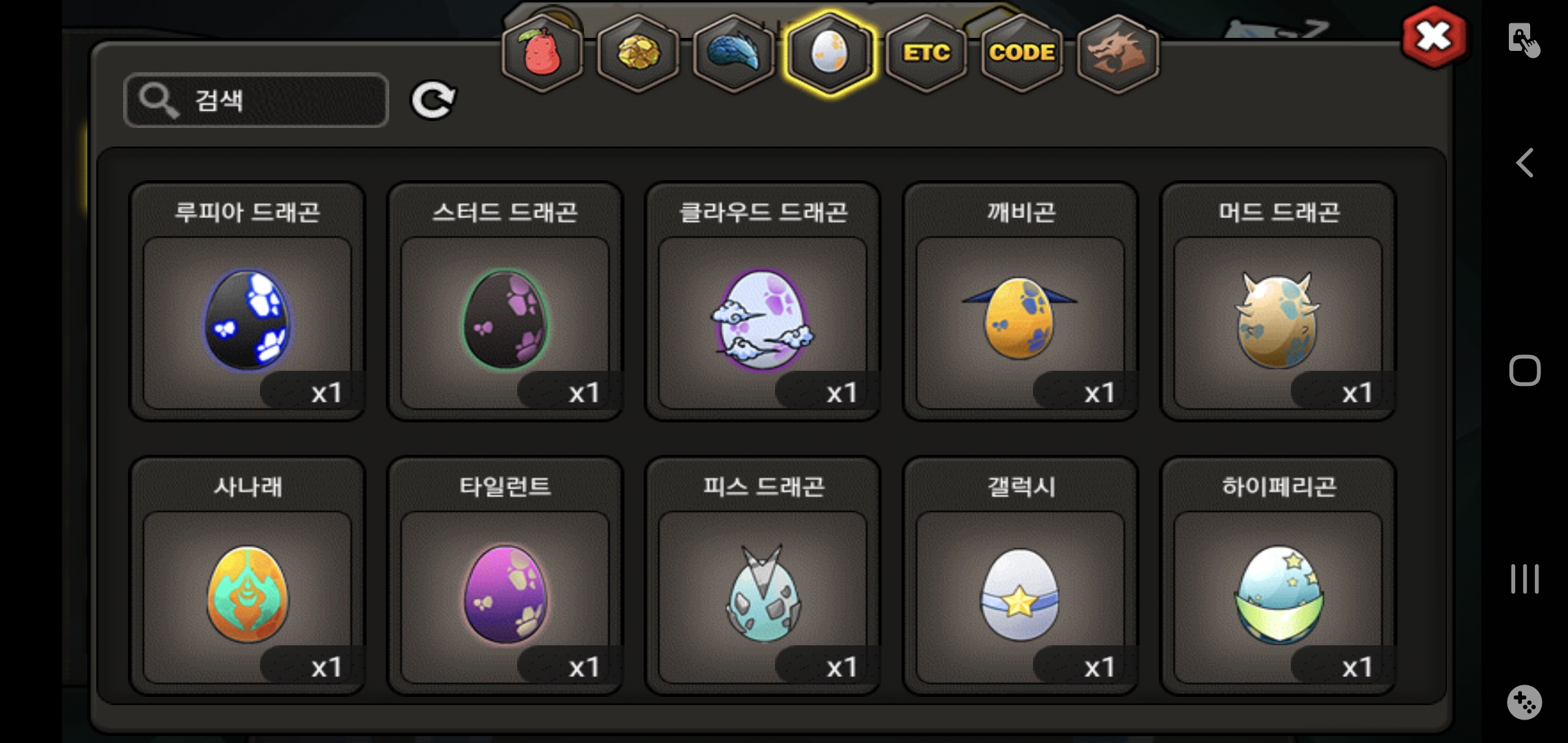1568x743 pixels.
Task: Open the game controller tools icon
Action: [x=1524, y=702]
